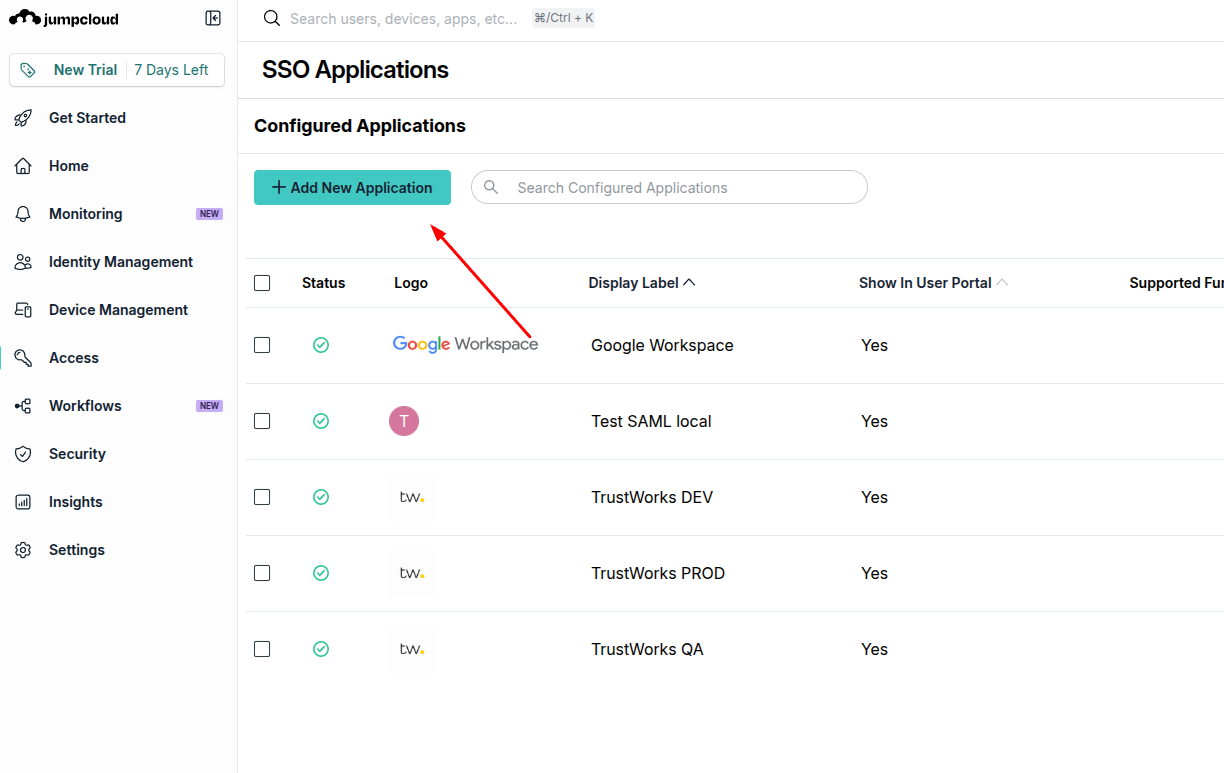Click the TrustWorks DEV logo
The height and width of the screenshot is (773, 1224).
(x=412, y=497)
